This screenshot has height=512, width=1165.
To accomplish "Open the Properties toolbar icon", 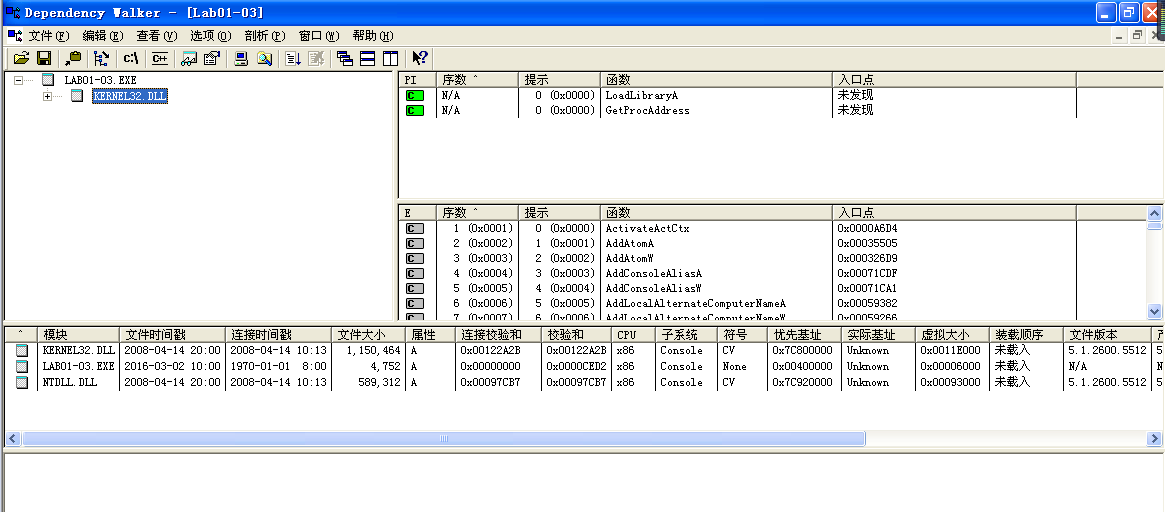I will (211, 59).
